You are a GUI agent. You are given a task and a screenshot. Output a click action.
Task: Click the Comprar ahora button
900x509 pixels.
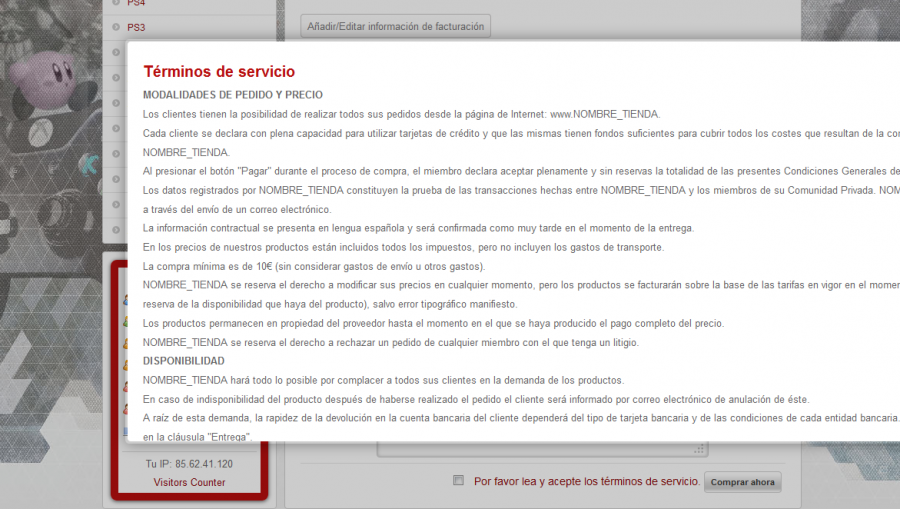pos(743,482)
